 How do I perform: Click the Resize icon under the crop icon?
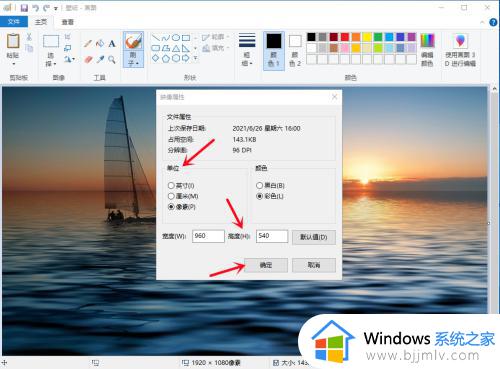[68, 48]
